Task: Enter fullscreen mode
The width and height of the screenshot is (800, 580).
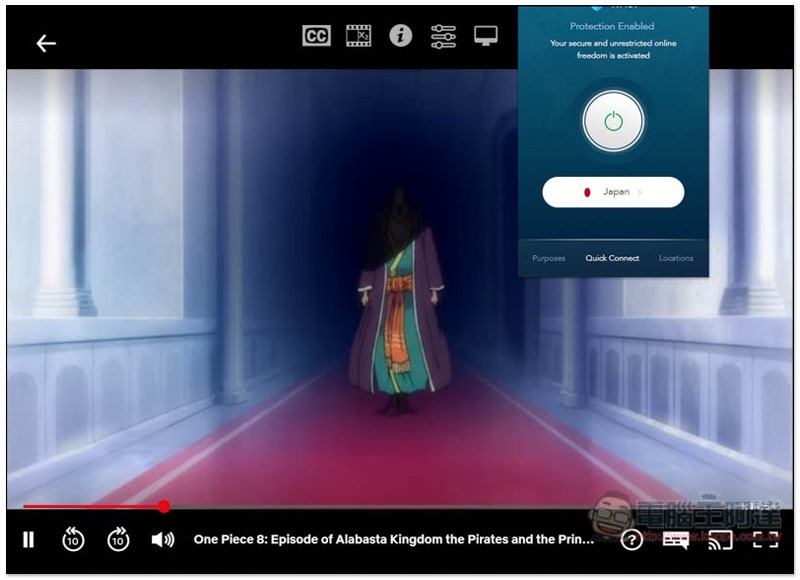Action: (766, 540)
